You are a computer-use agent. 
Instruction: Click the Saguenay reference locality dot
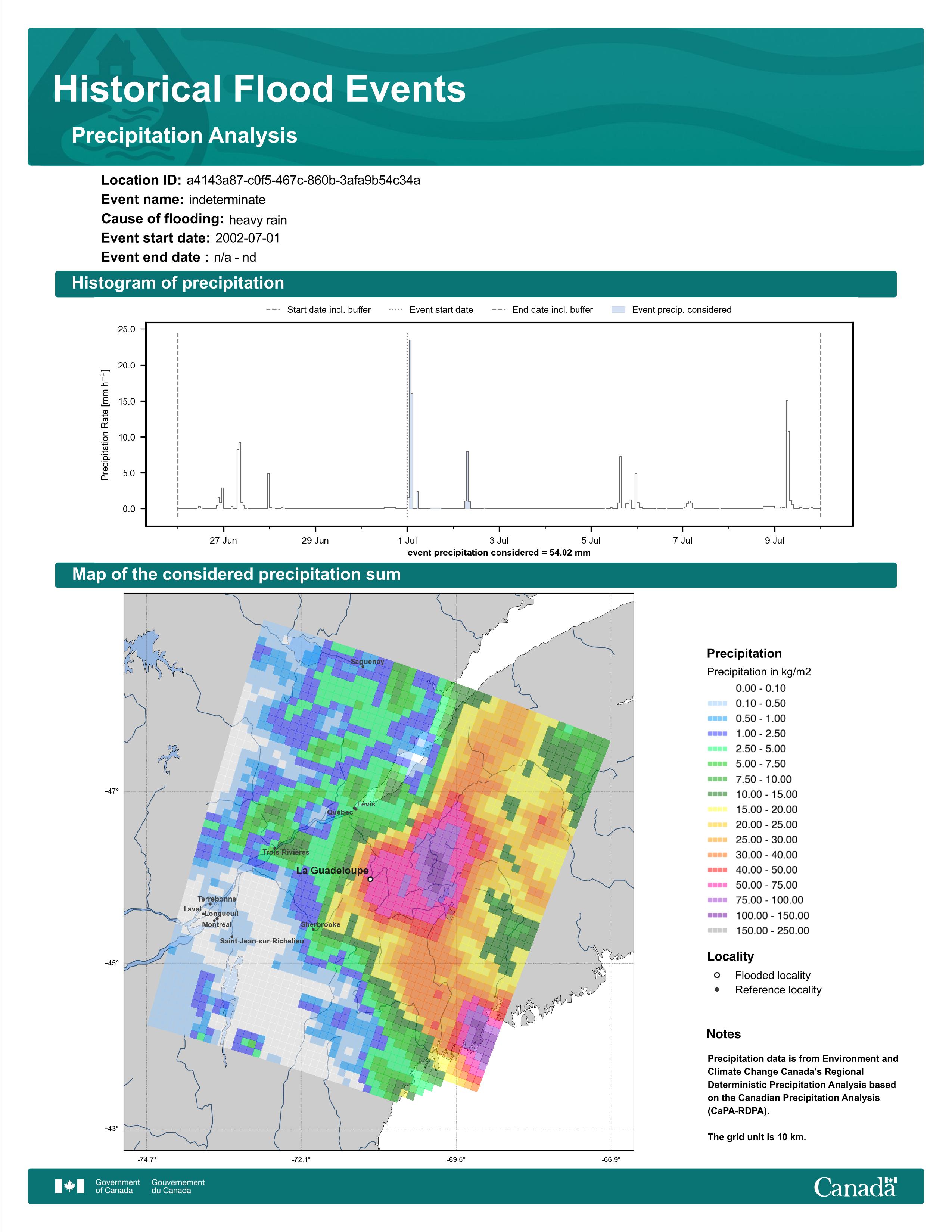click(363, 666)
